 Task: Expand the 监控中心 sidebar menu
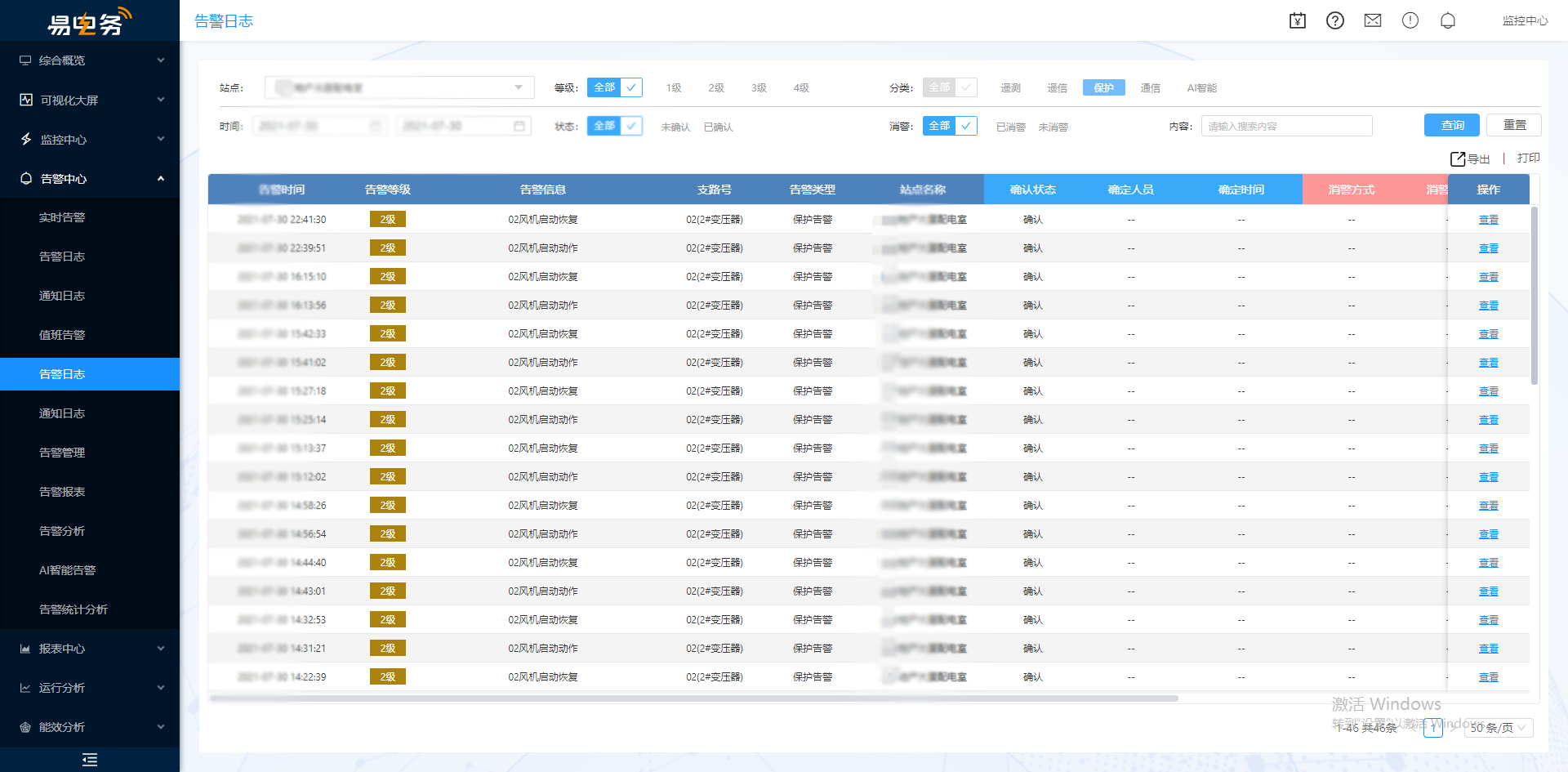click(90, 140)
